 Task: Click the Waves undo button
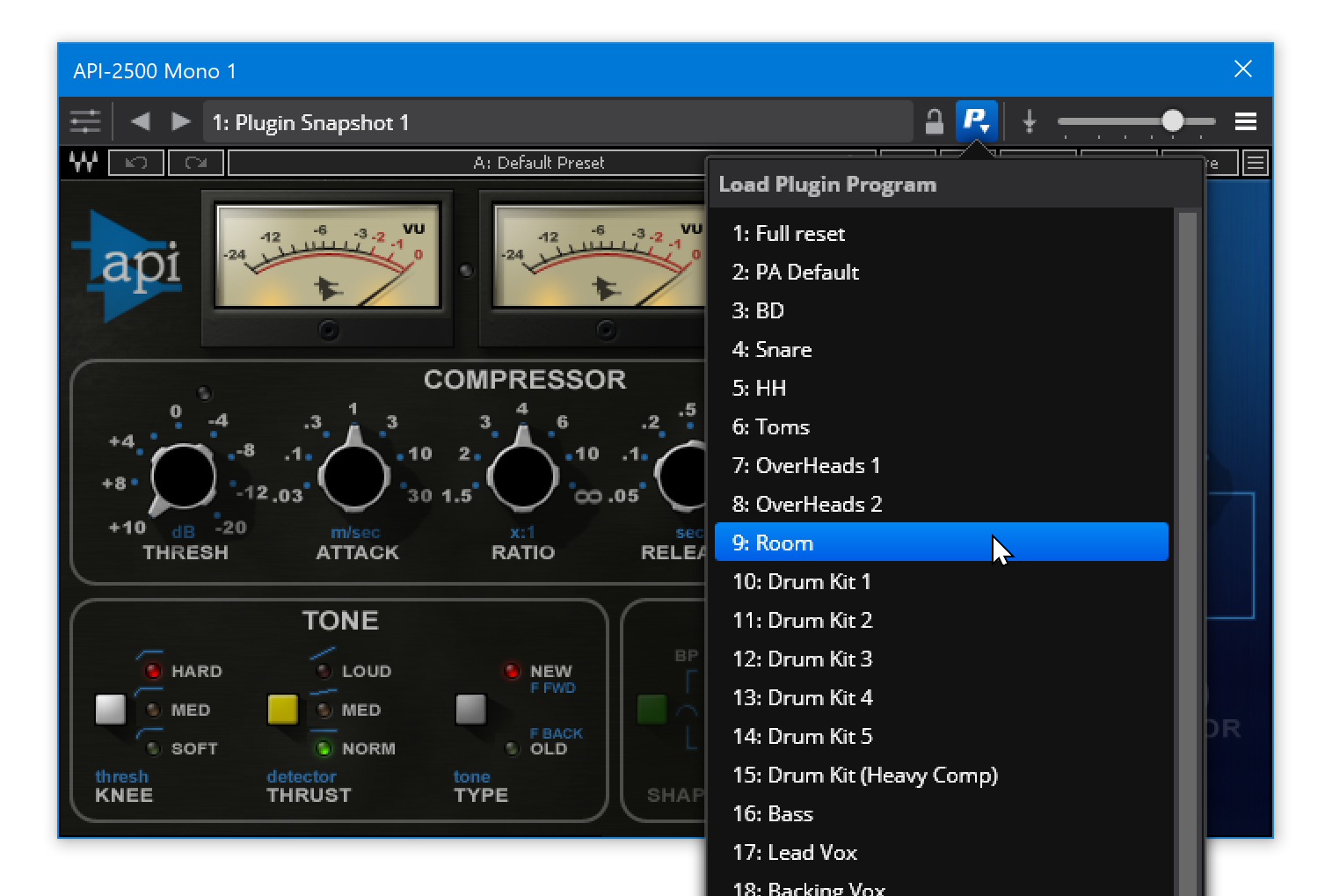[x=136, y=163]
